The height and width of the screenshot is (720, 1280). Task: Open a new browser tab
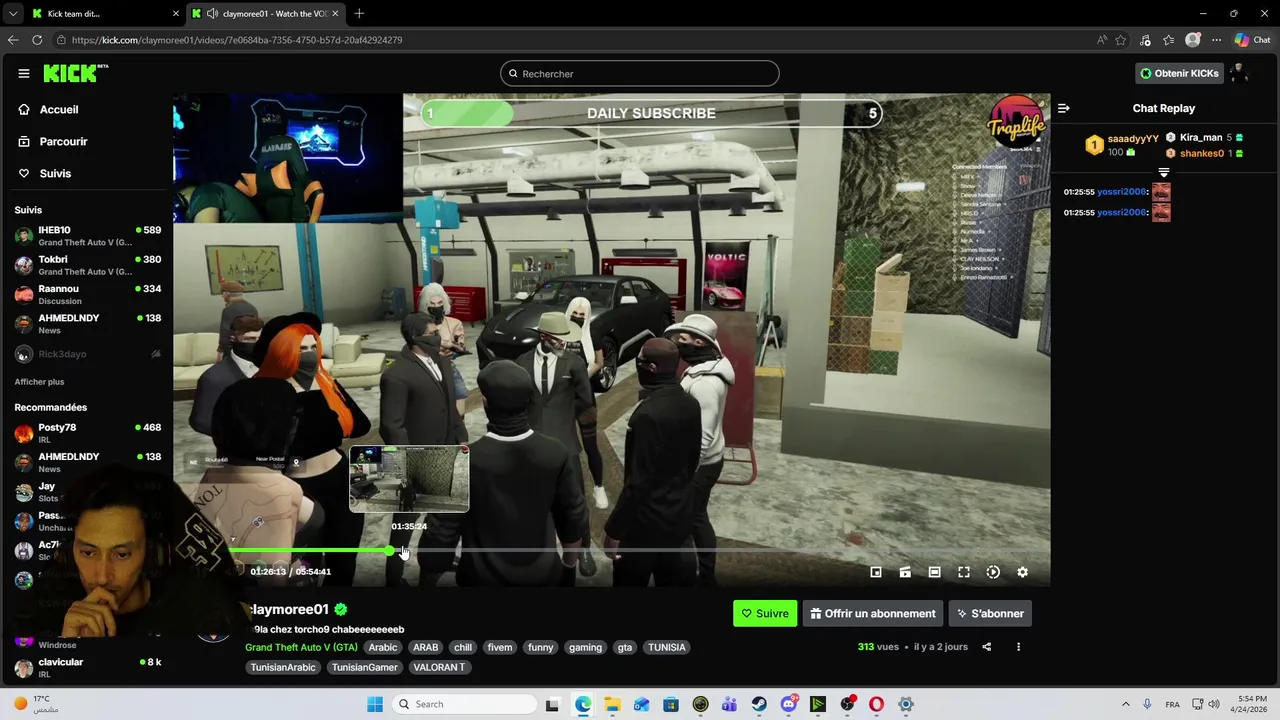pyautogui.click(x=359, y=13)
